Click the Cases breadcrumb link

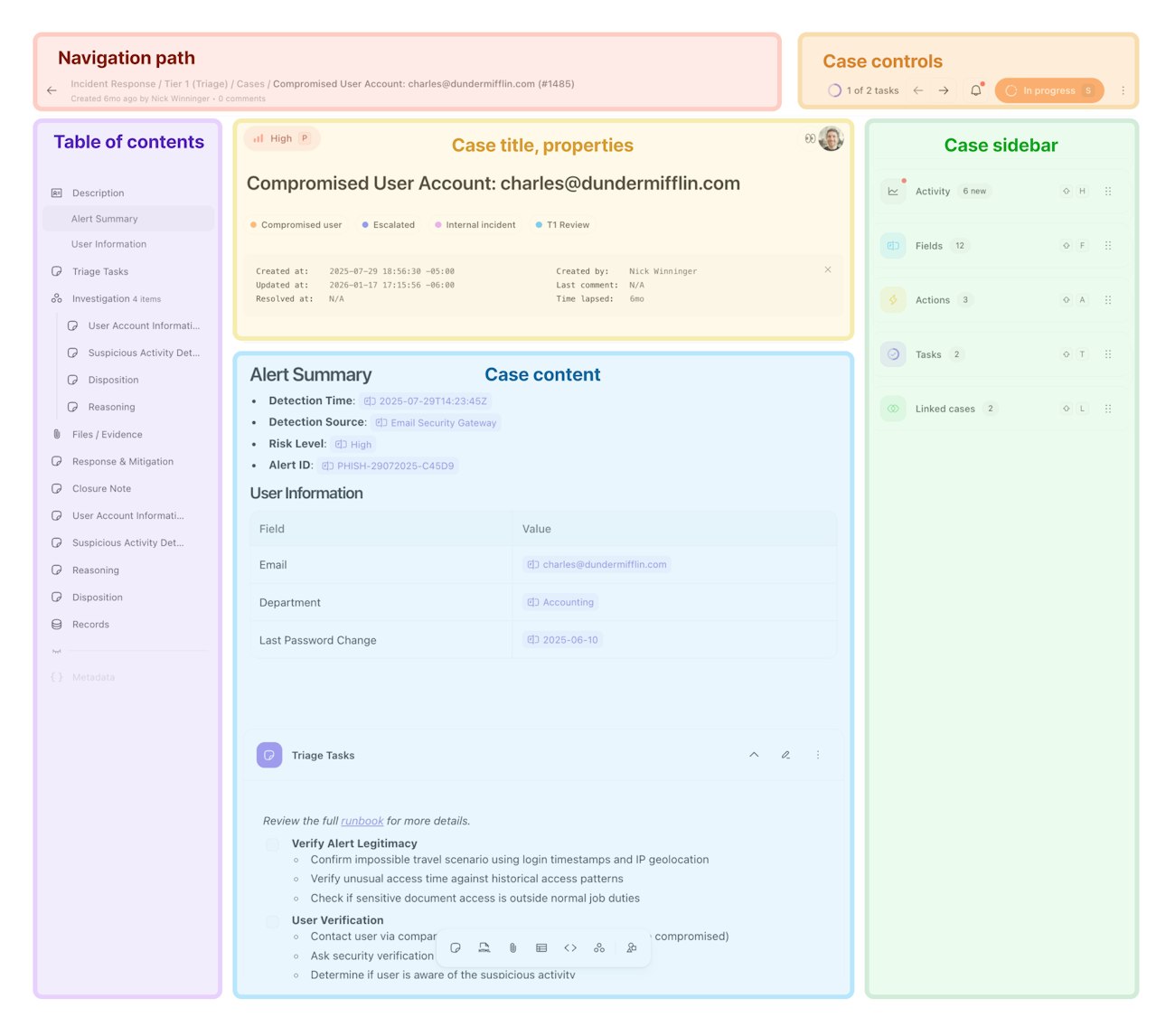[250, 84]
